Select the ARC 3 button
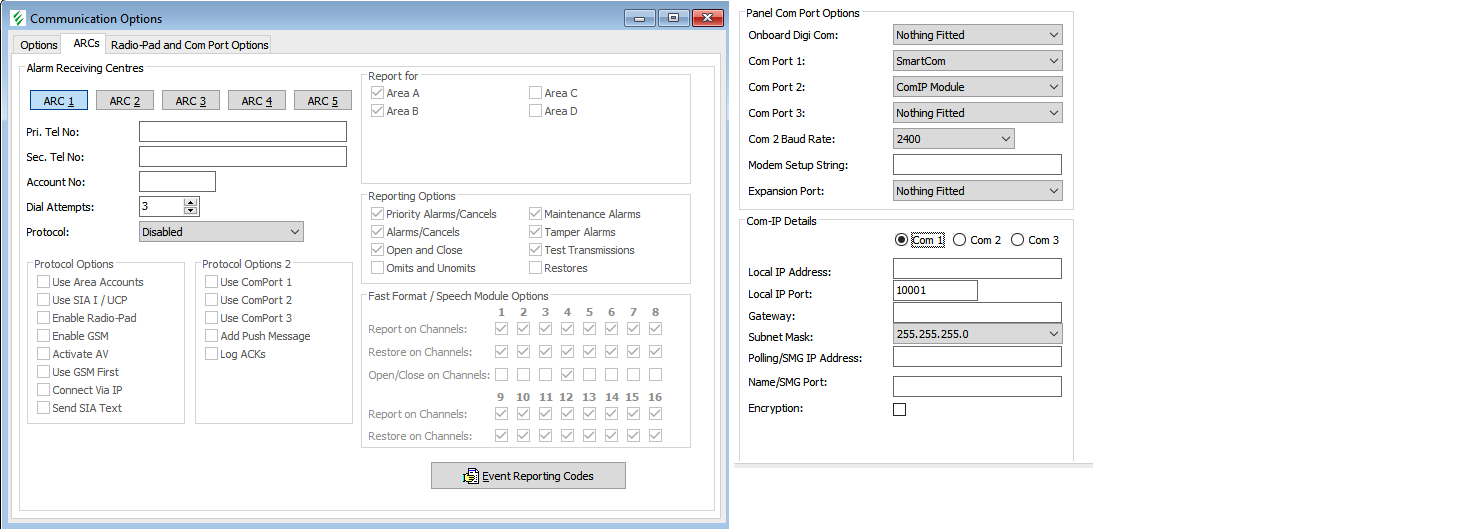 coord(190,101)
